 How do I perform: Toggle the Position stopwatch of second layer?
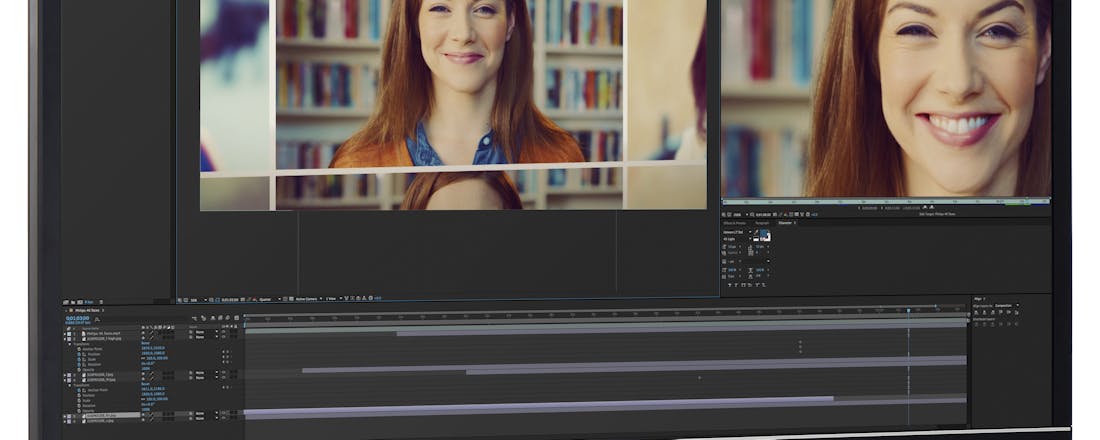(x=81, y=354)
